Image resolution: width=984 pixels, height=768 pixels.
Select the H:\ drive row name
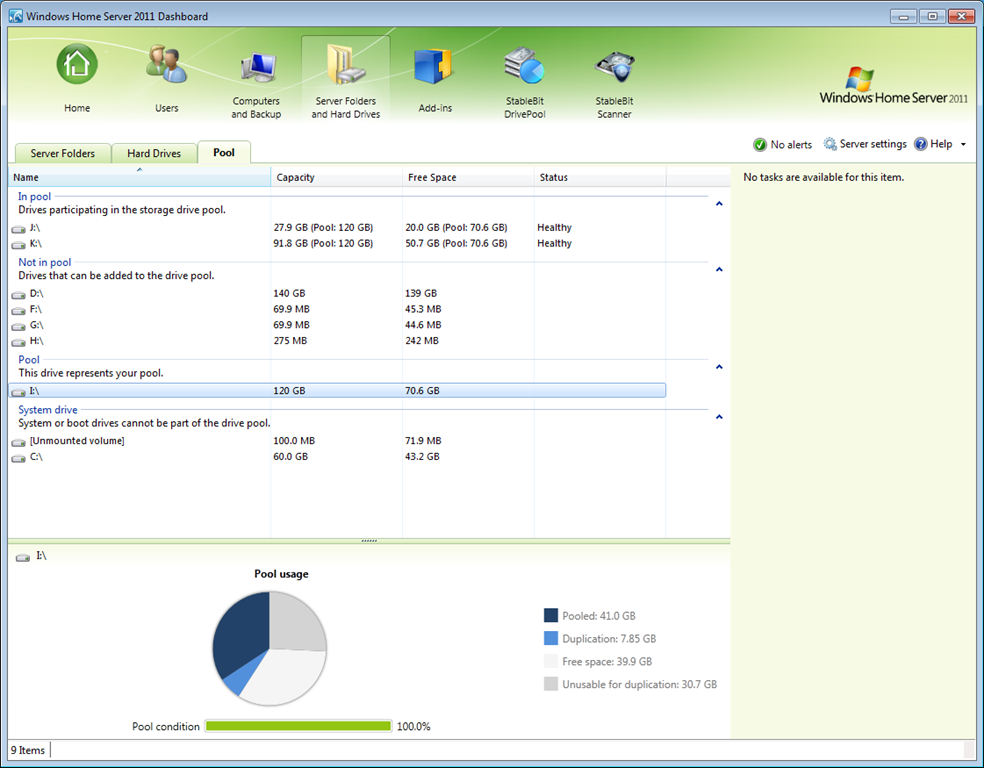point(36,341)
